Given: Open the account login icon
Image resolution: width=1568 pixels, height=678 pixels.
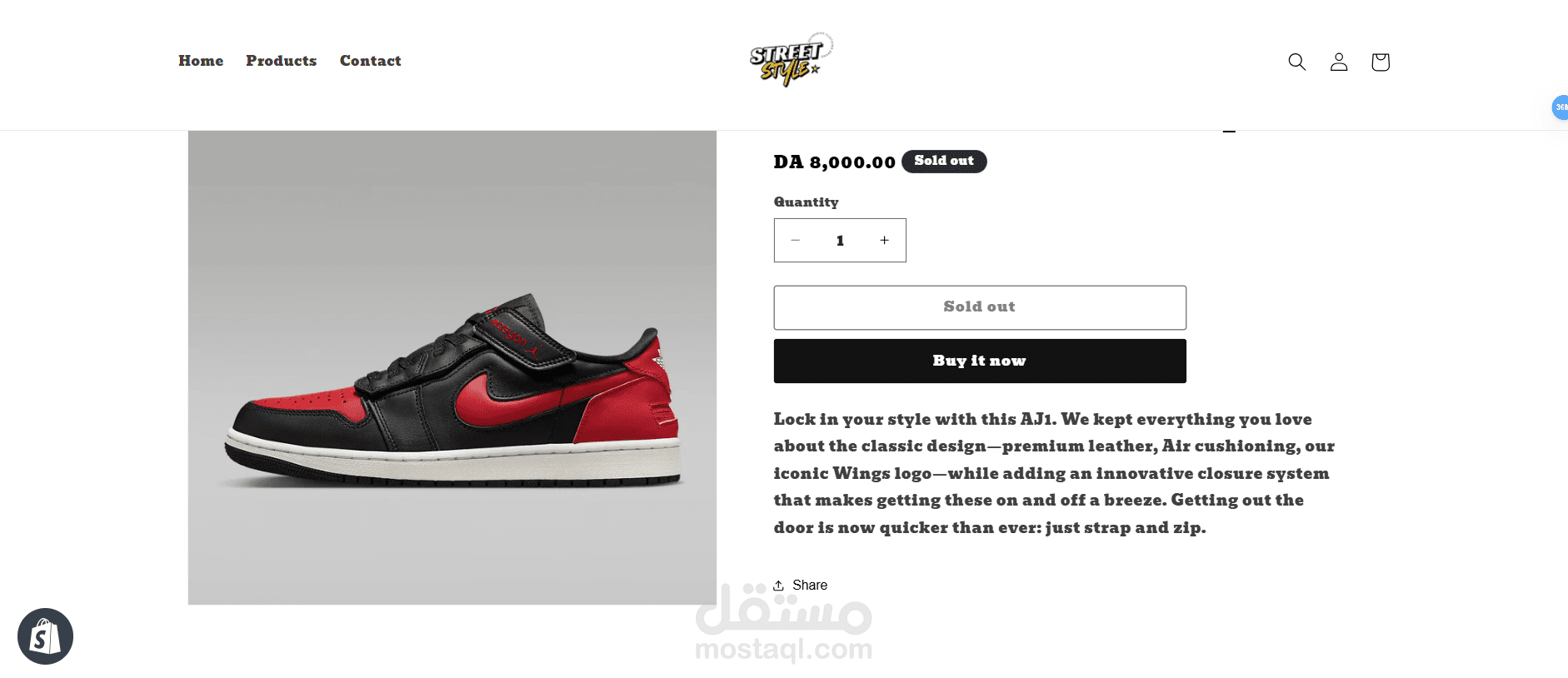Looking at the screenshot, I should 1339,62.
